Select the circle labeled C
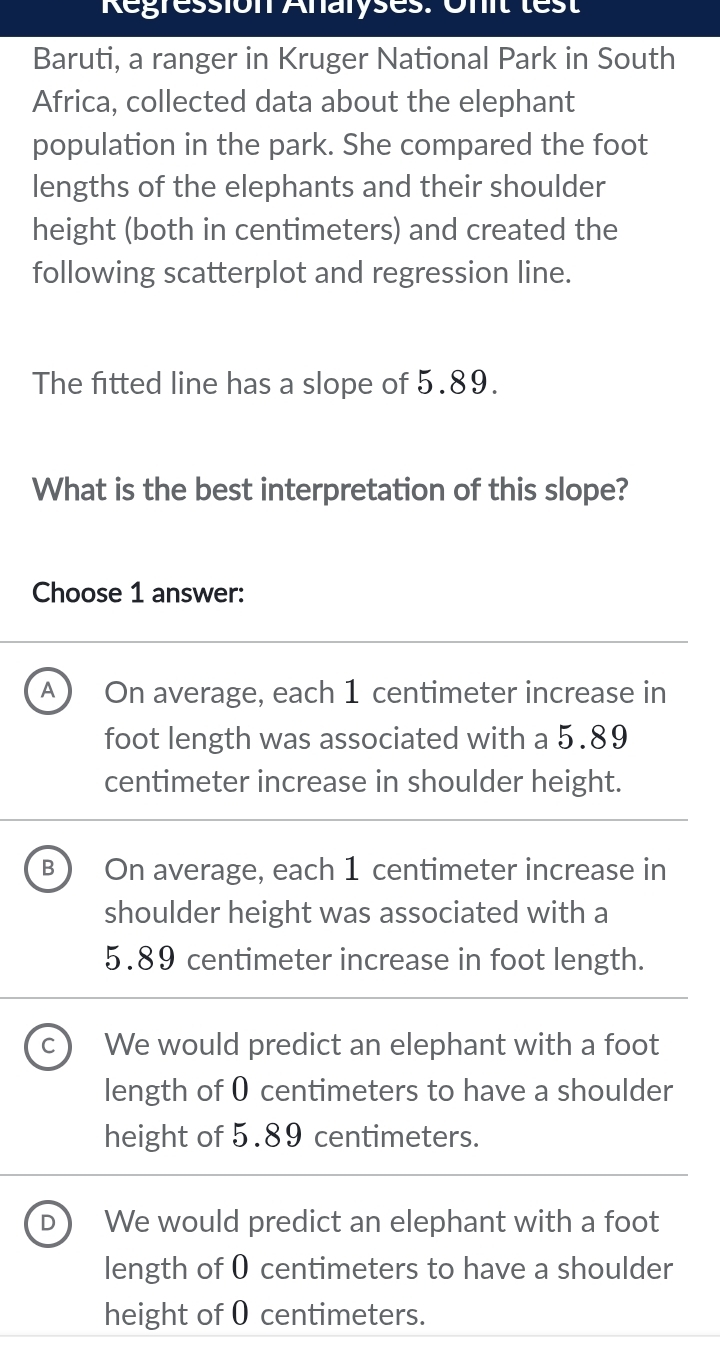The width and height of the screenshot is (720, 1352). coord(48,1046)
